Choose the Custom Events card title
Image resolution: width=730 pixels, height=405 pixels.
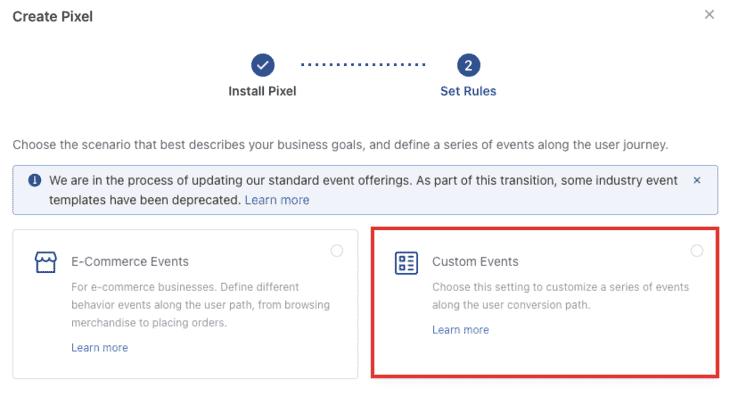(x=475, y=262)
